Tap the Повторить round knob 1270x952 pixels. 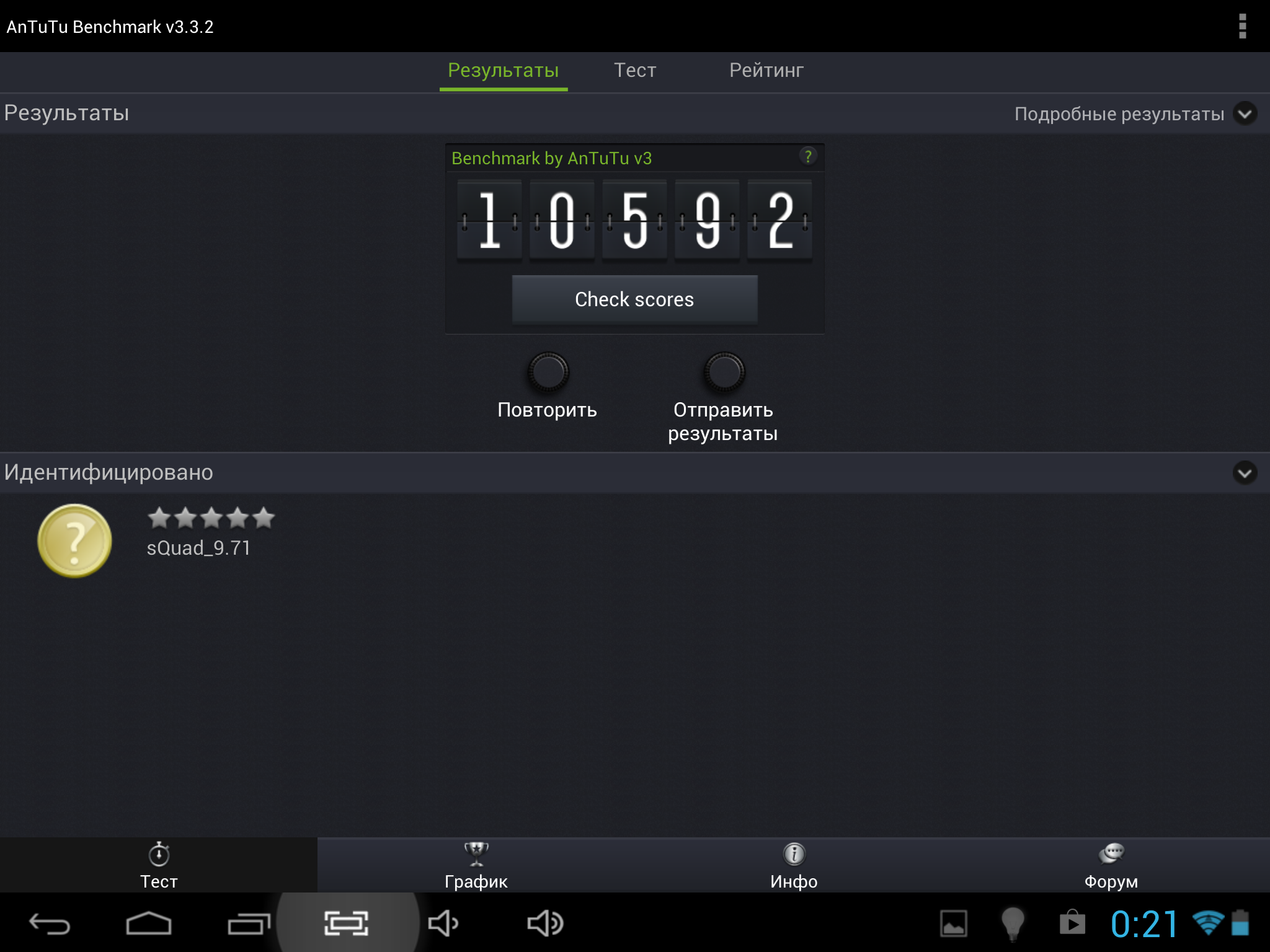point(548,372)
